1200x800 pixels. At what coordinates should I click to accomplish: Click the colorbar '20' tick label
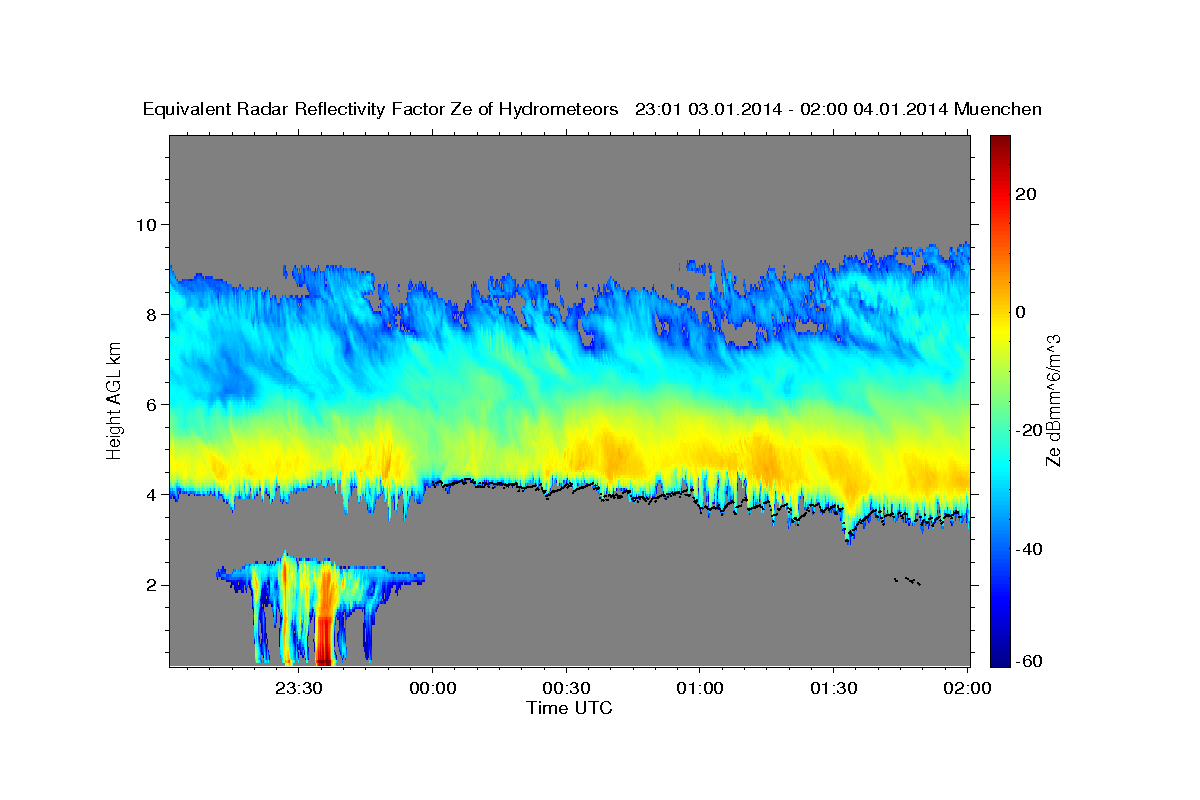(1025, 194)
